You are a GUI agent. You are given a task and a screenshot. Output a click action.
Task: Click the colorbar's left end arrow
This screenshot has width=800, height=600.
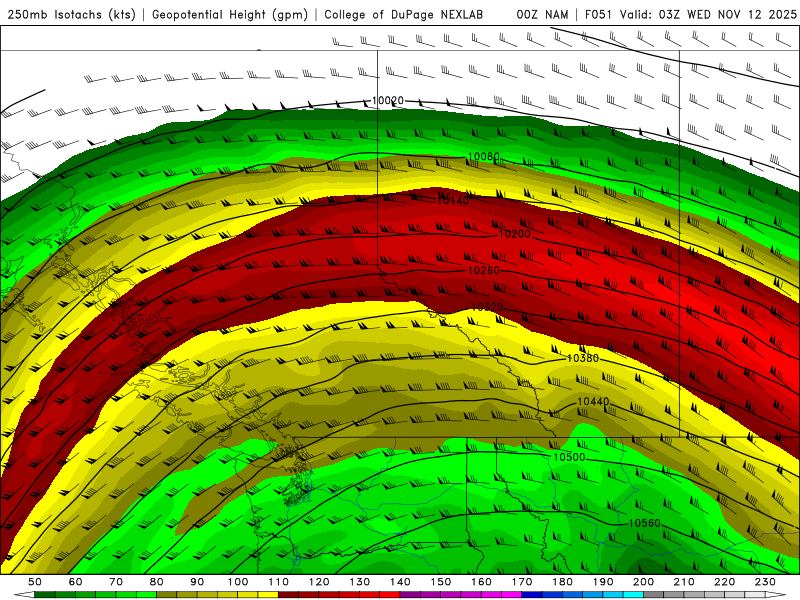[x=24, y=595]
